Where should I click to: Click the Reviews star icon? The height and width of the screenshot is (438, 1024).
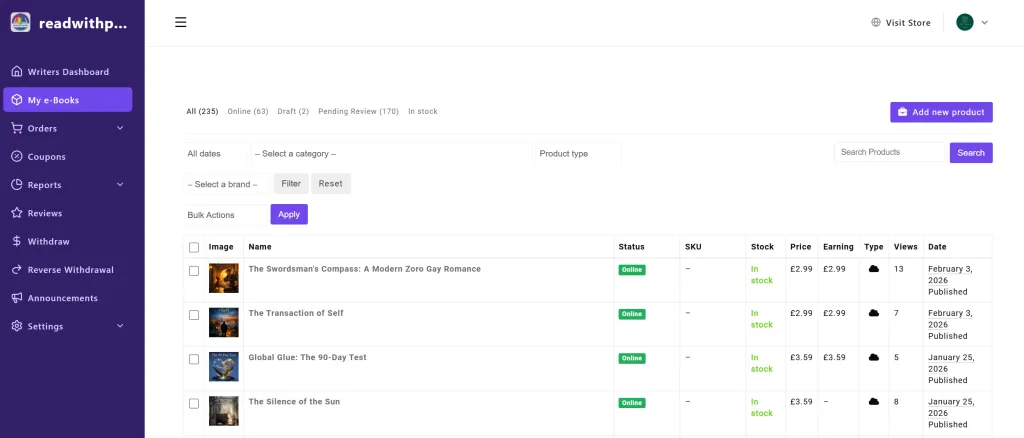point(17,213)
